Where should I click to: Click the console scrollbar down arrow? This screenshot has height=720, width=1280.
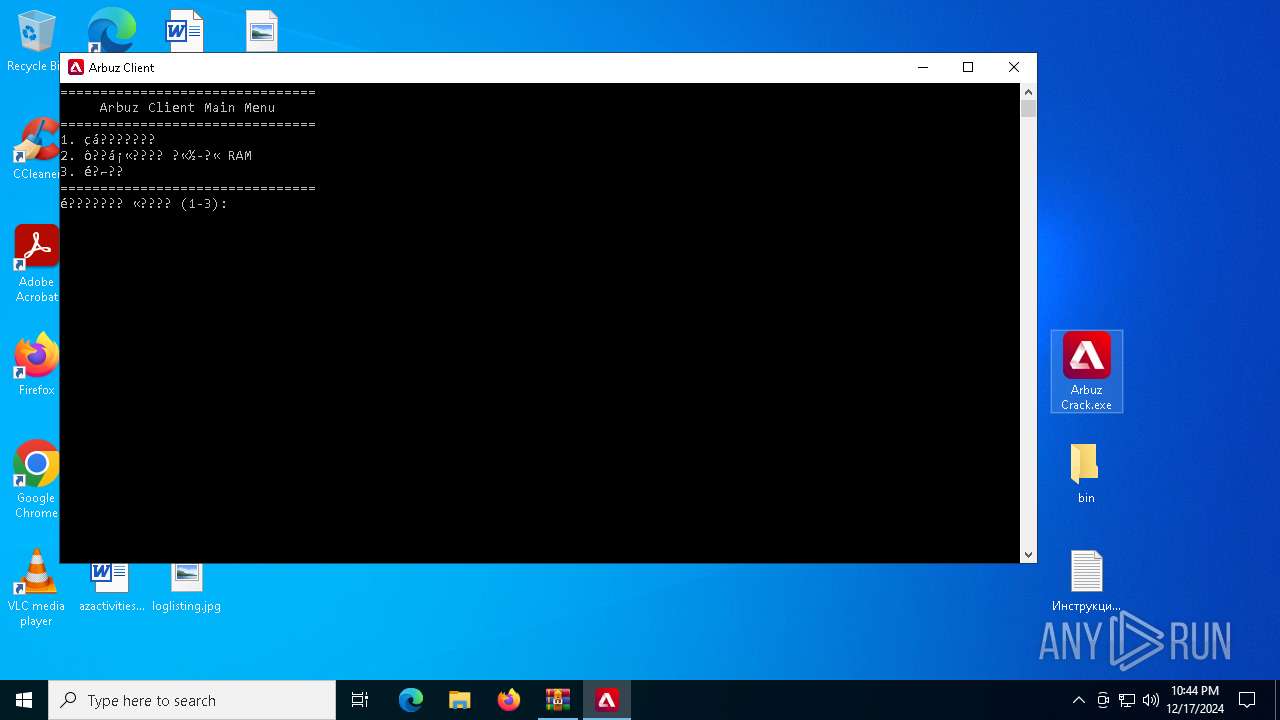(x=1028, y=555)
